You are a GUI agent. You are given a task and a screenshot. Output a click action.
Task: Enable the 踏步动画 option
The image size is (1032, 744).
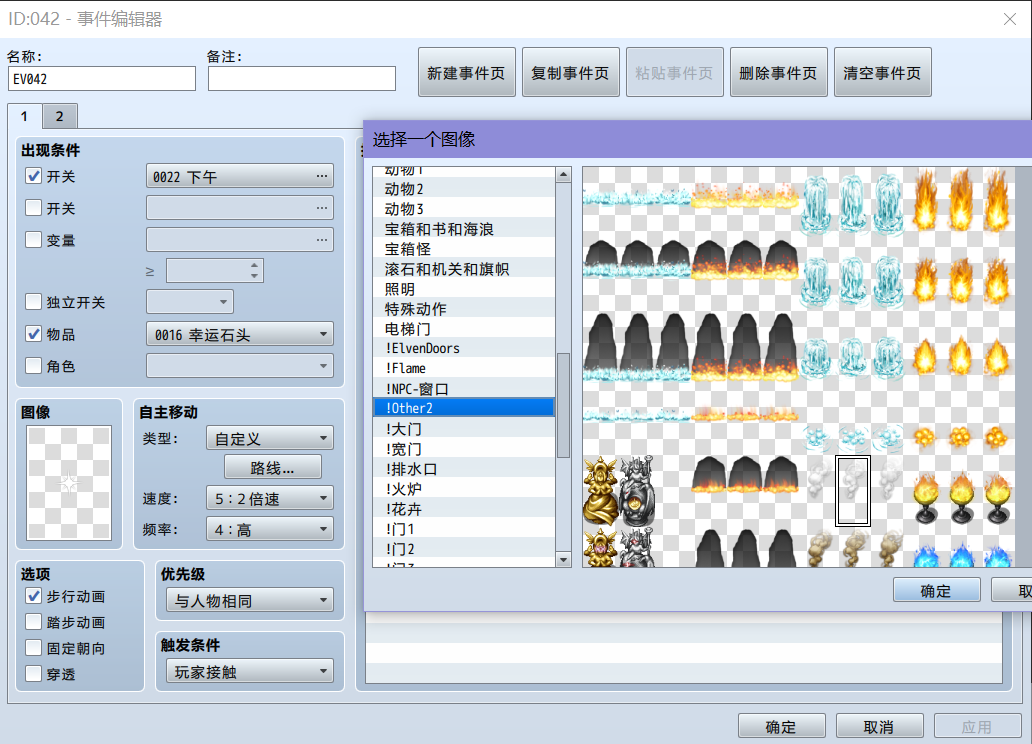33,622
